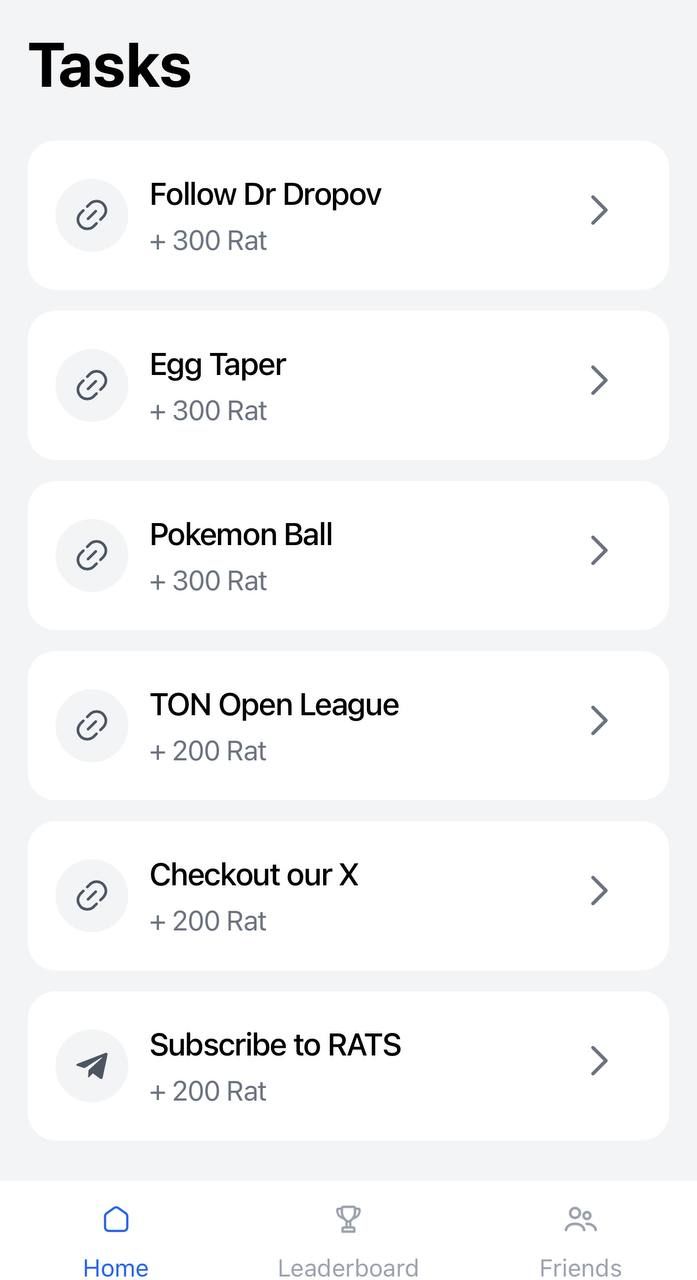
Task: Select the Home tab
Action: click(116, 1240)
